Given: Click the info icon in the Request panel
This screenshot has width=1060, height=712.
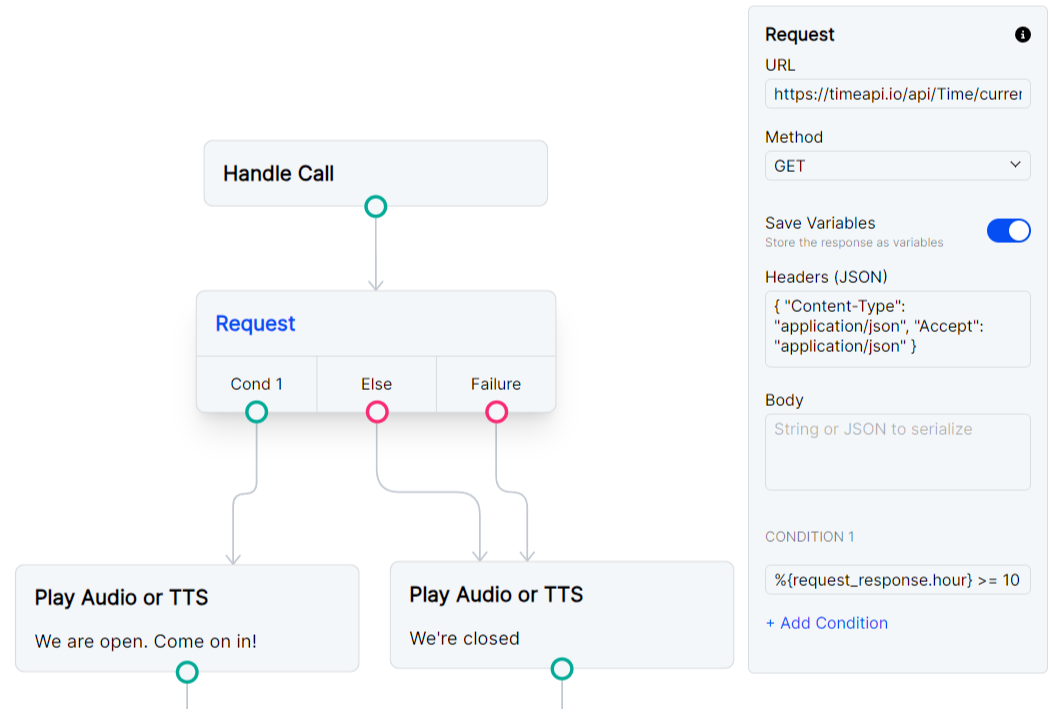Looking at the screenshot, I should click(x=1021, y=34).
